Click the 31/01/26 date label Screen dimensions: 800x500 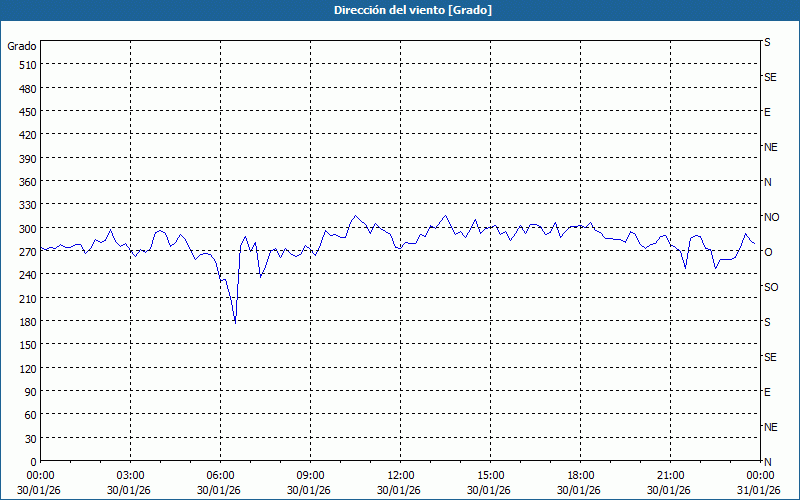tap(757, 490)
